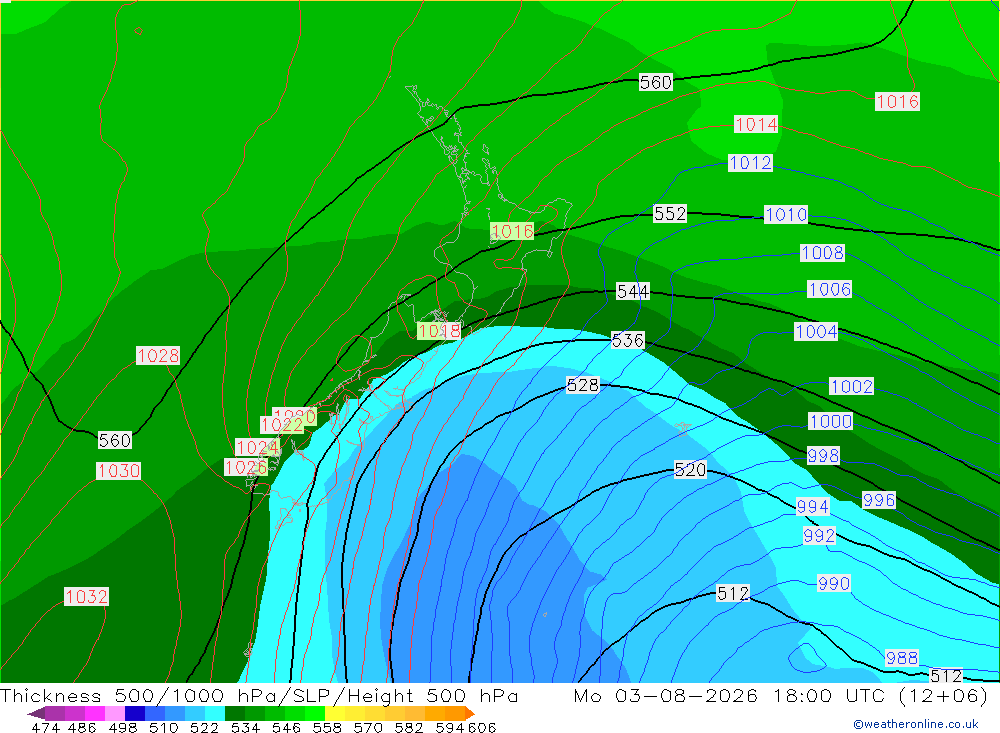
Task: Select the magenta swatch in the thickness legend
Action: coord(95,713)
